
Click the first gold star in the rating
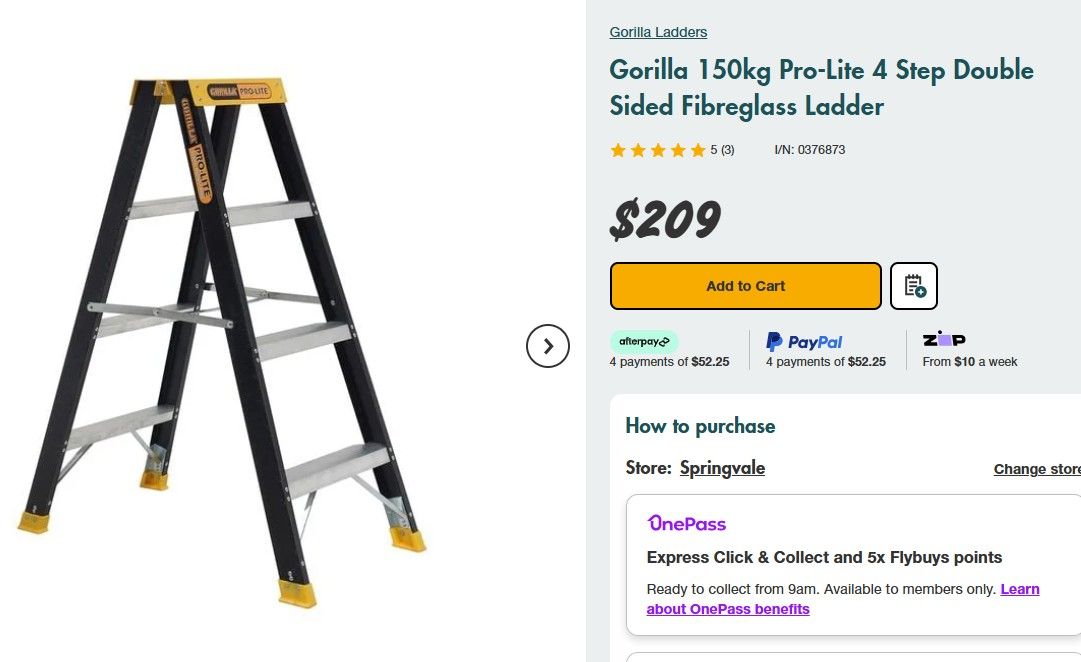[x=617, y=149]
